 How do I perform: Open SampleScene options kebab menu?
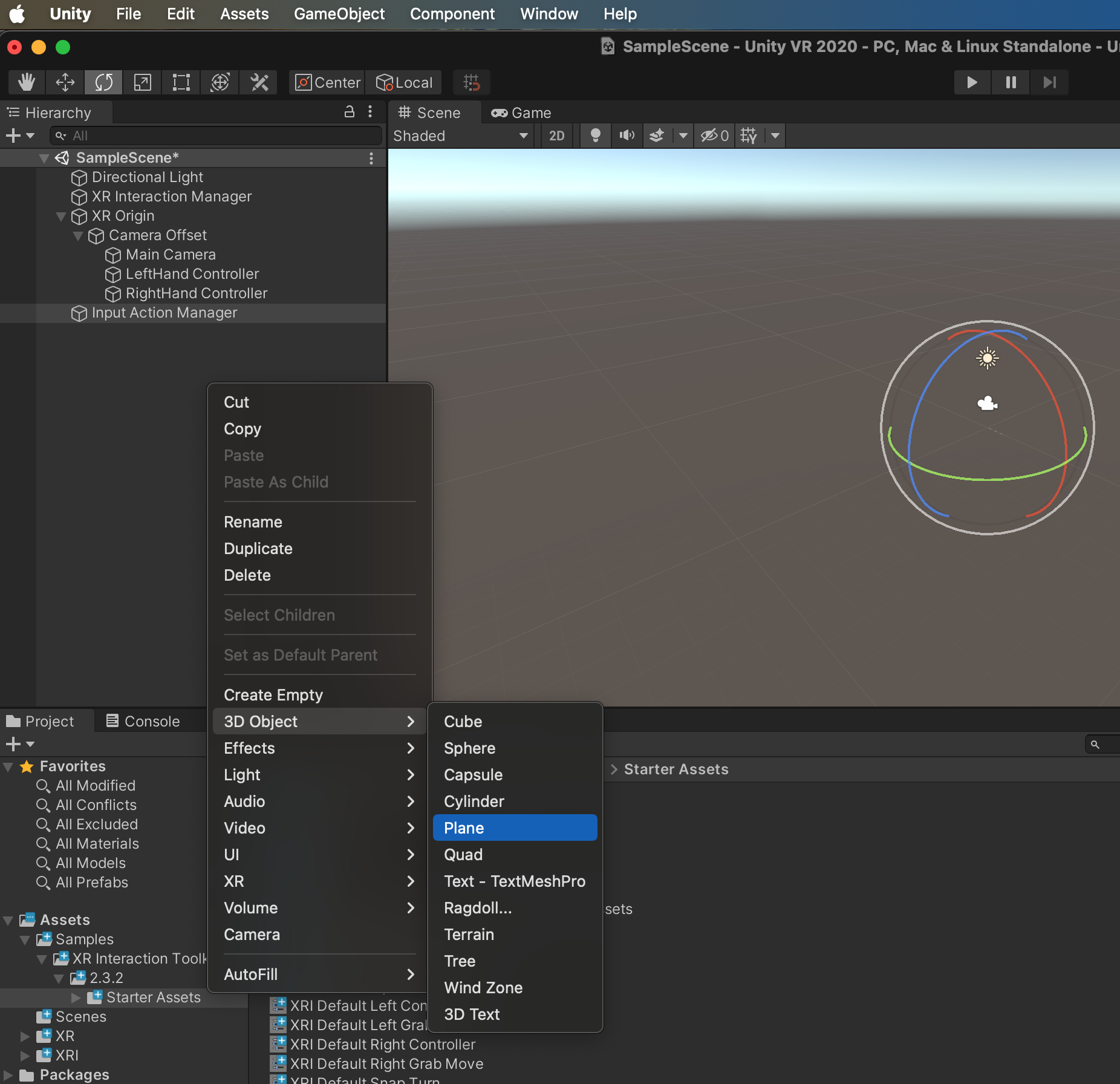371,158
